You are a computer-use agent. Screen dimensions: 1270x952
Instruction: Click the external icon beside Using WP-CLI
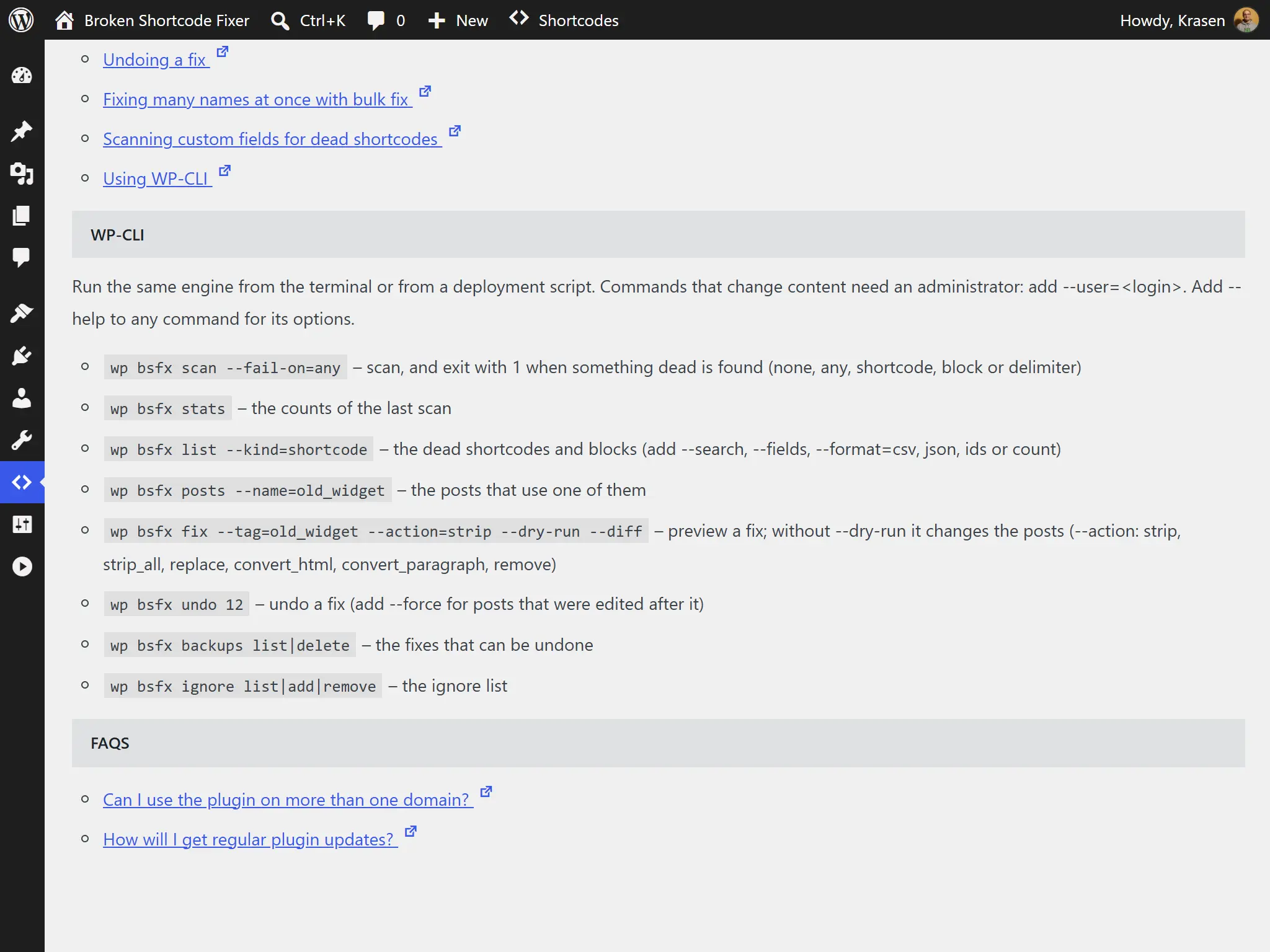click(225, 170)
